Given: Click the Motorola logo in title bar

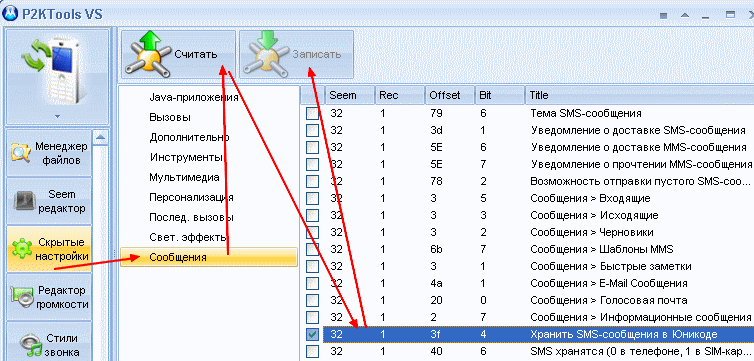Looking at the screenshot, I should tap(11, 13).
